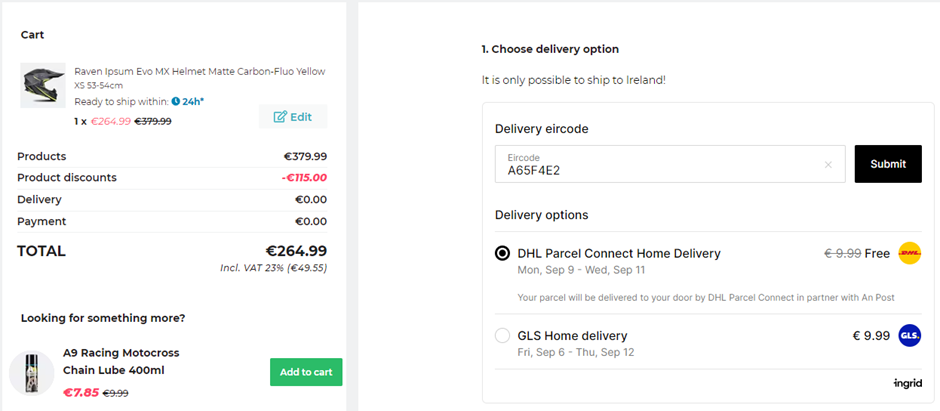Click the clock icon beside 24h
Screen dimensions: 940x411
tap(176, 101)
